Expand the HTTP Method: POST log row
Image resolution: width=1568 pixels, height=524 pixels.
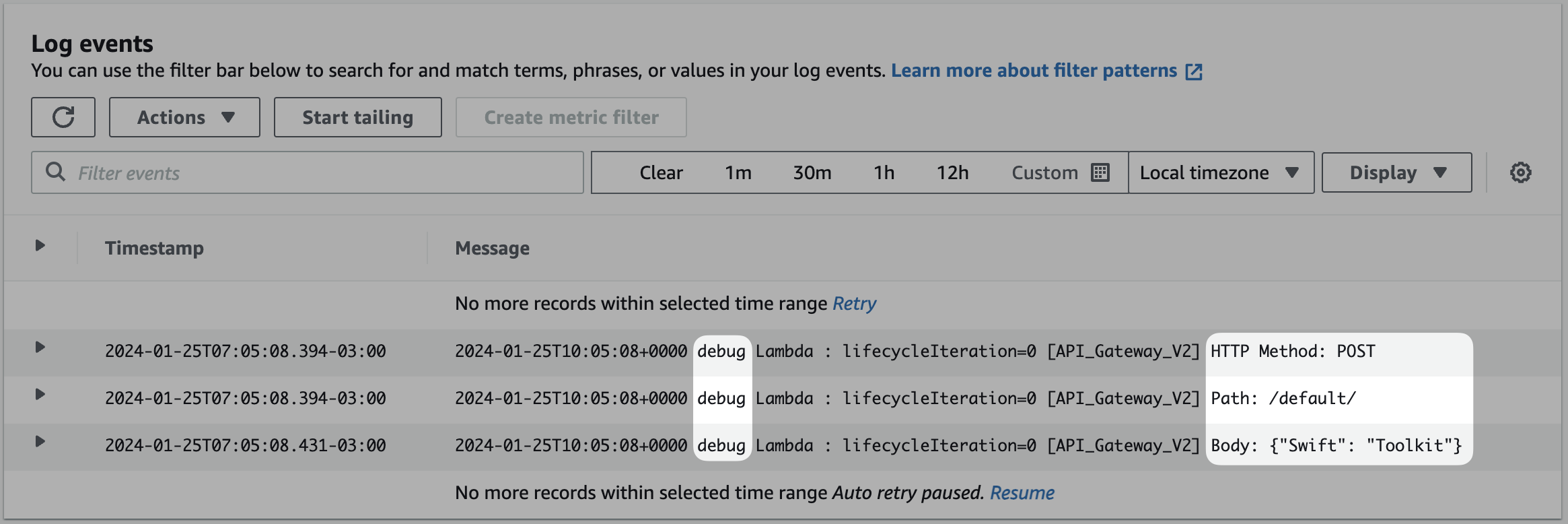click(x=40, y=348)
